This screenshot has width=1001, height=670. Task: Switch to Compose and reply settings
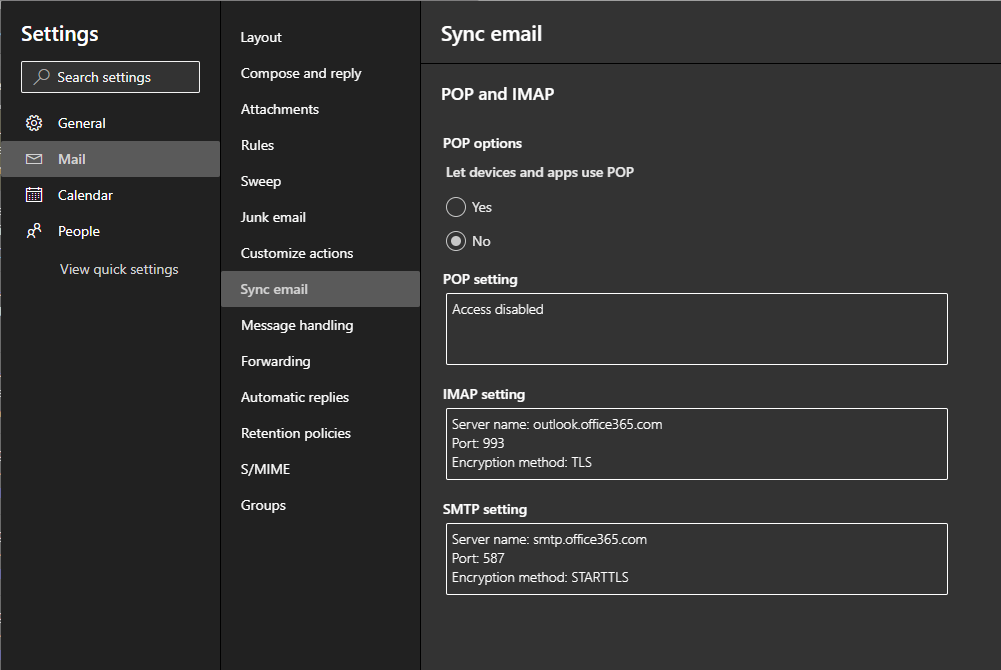coord(300,73)
